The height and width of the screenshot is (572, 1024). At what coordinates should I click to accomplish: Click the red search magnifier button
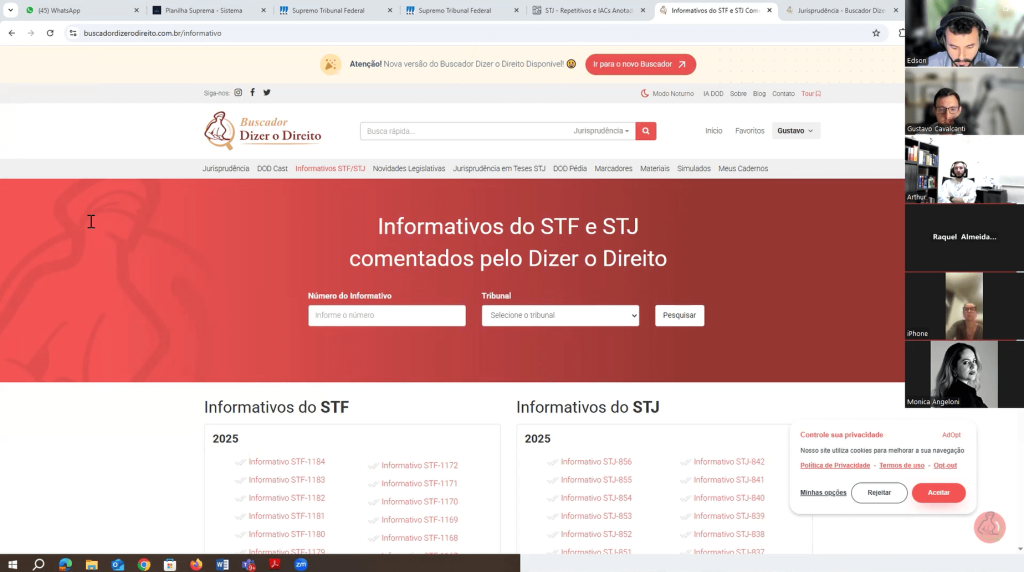pyautogui.click(x=646, y=131)
